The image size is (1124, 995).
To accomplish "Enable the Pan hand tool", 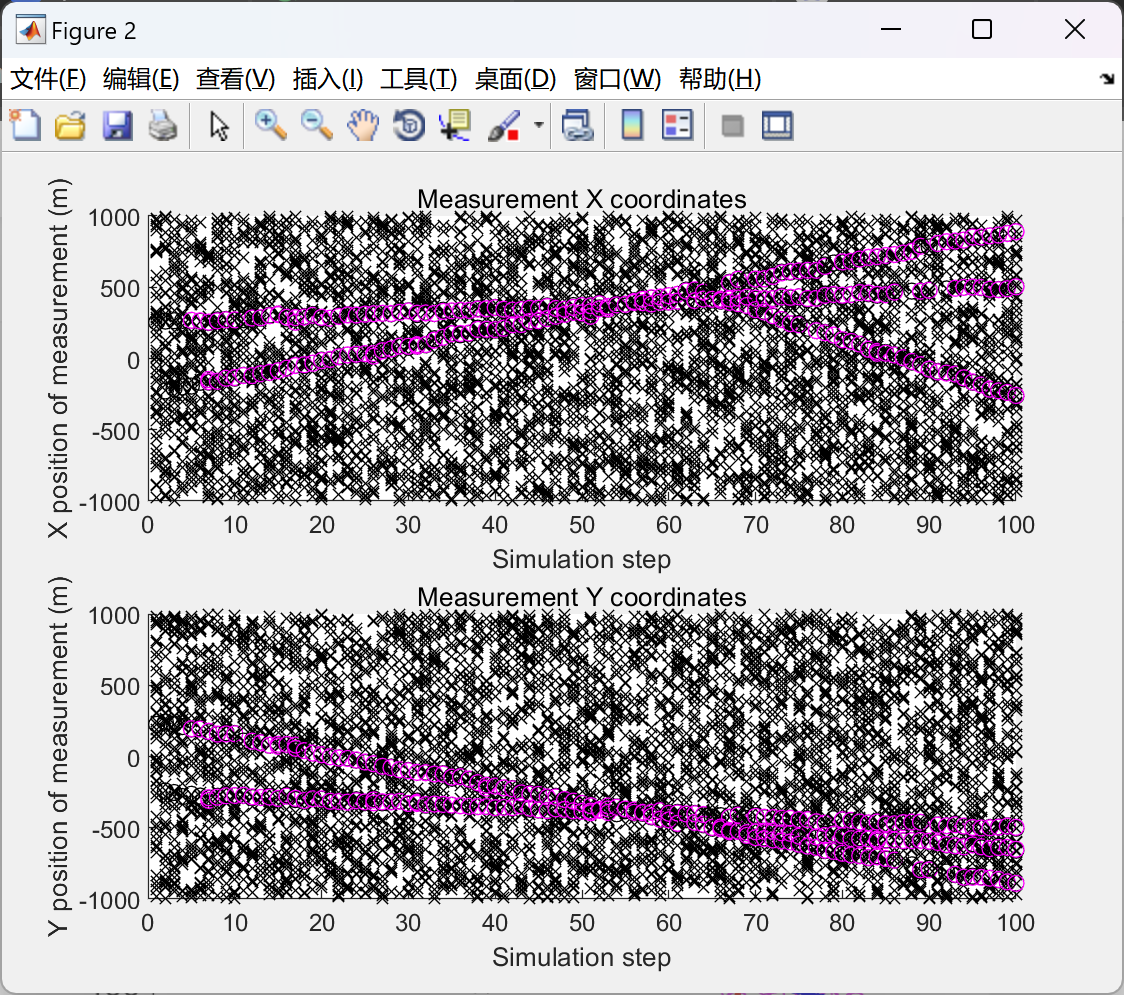I will (363, 125).
